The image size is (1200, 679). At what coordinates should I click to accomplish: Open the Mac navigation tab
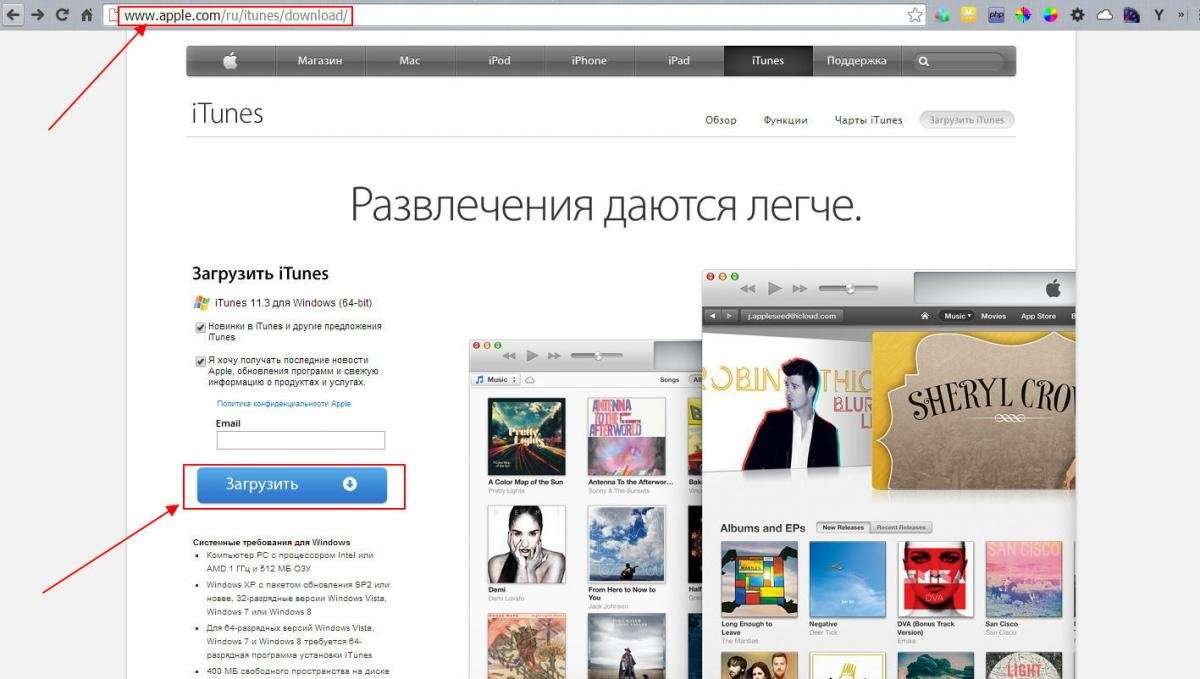click(410, 61)
